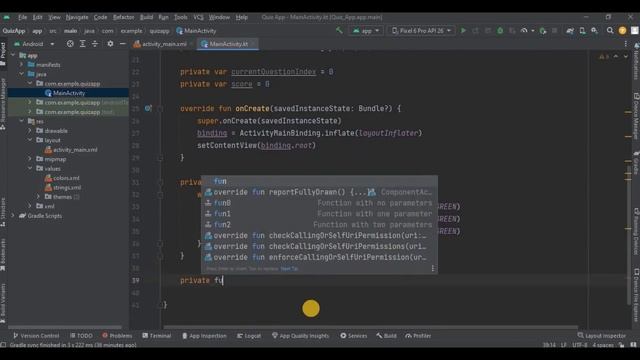Click the override gutter icon on line 25
Screen dimensions: 640x360
[x=148, y=108]
